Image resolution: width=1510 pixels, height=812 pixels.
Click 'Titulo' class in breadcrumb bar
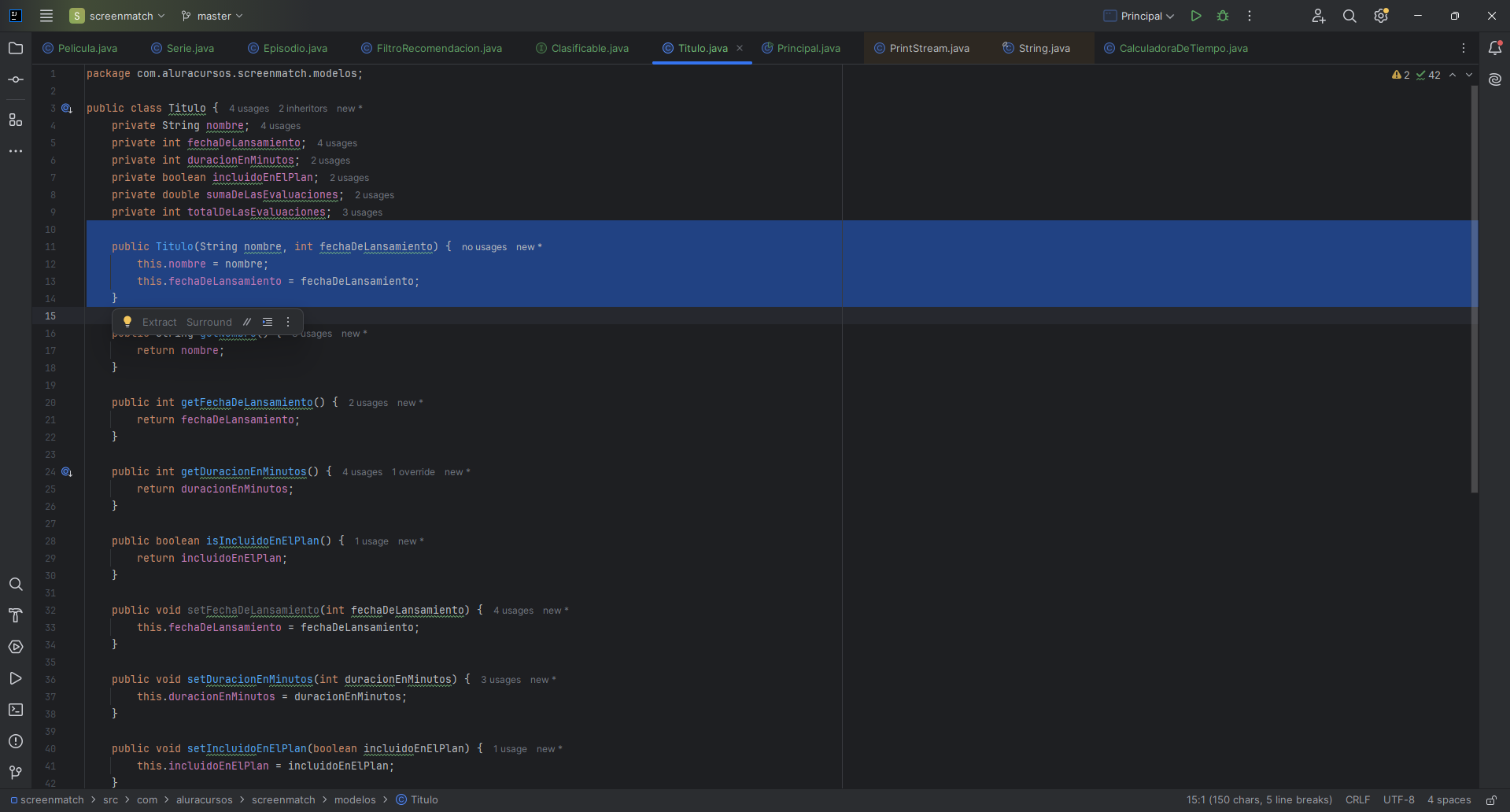(418, 799)
